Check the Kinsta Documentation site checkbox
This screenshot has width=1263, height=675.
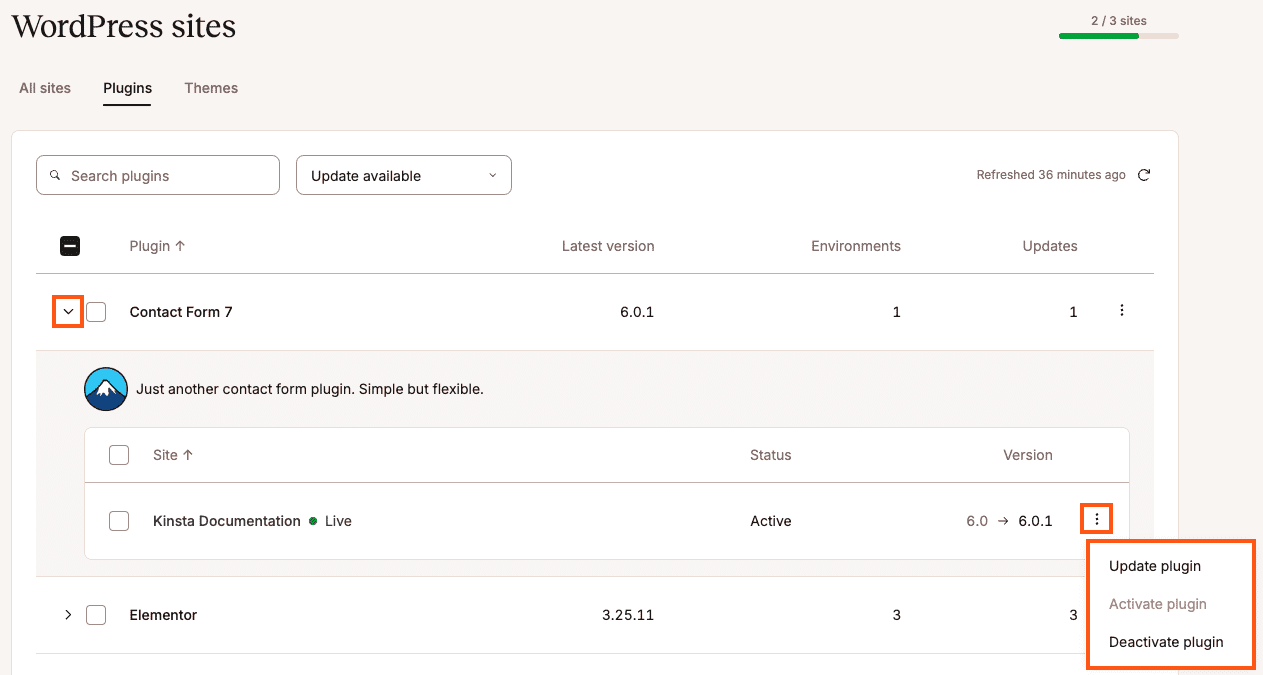(119, 521)
